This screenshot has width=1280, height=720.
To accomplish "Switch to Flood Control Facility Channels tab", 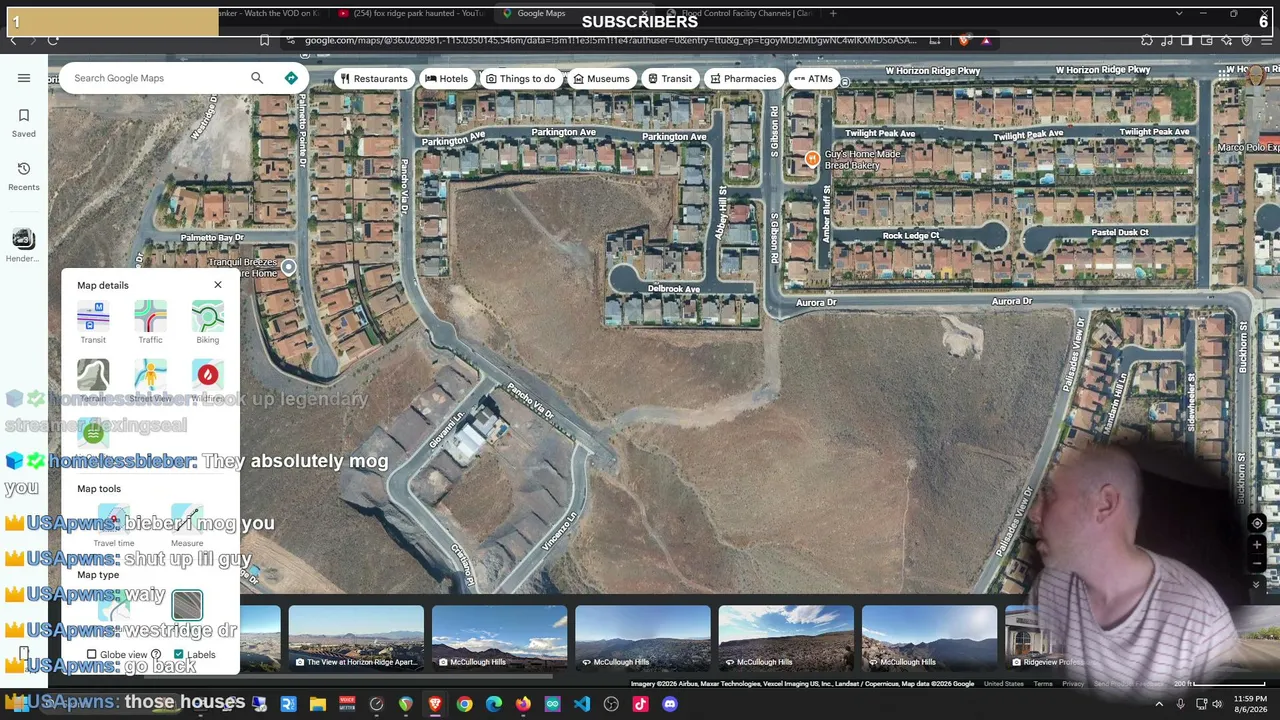I will (x=738, y=13).
